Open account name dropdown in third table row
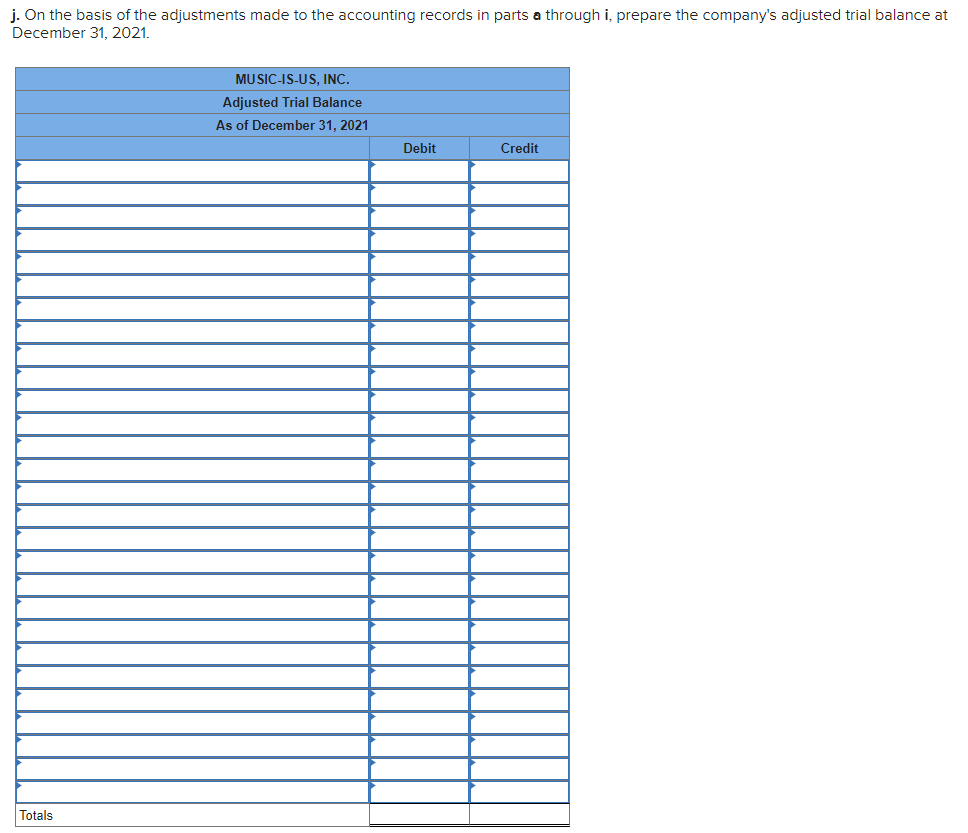The image size is (968, 833). click(193, 217)
